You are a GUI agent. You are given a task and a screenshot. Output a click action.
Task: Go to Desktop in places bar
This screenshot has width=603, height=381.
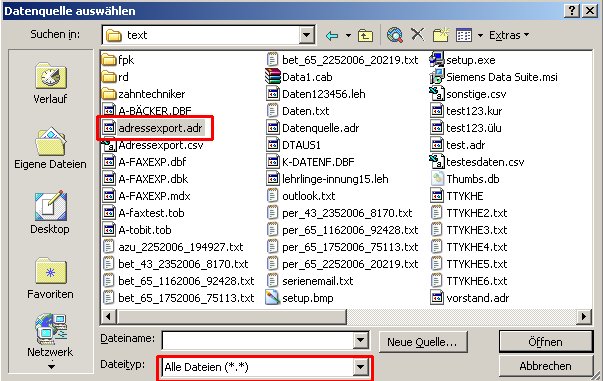(x=50, y=213)
